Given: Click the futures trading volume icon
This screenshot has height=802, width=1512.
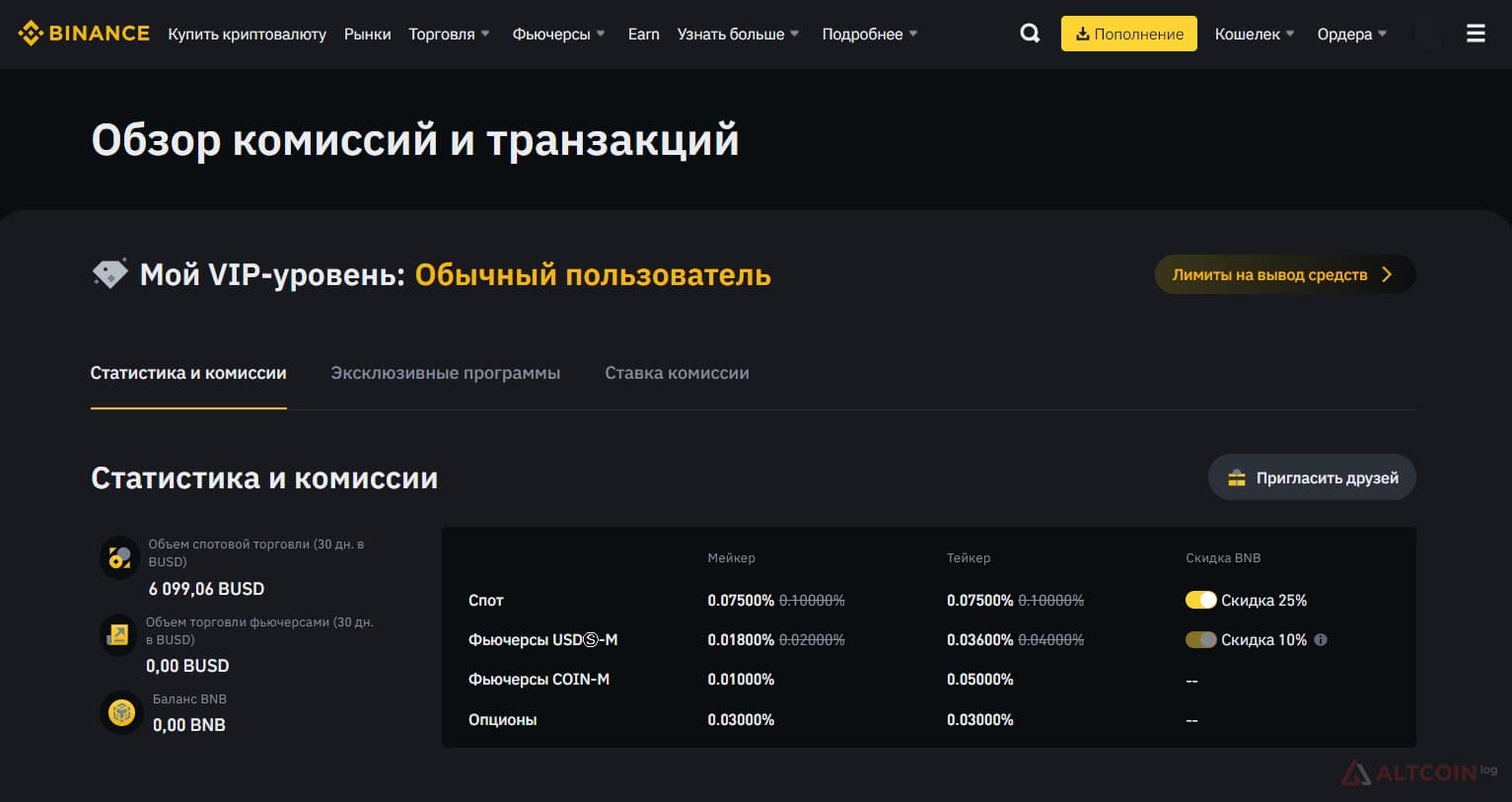Looking at the screenshot, I should (118, 634).
